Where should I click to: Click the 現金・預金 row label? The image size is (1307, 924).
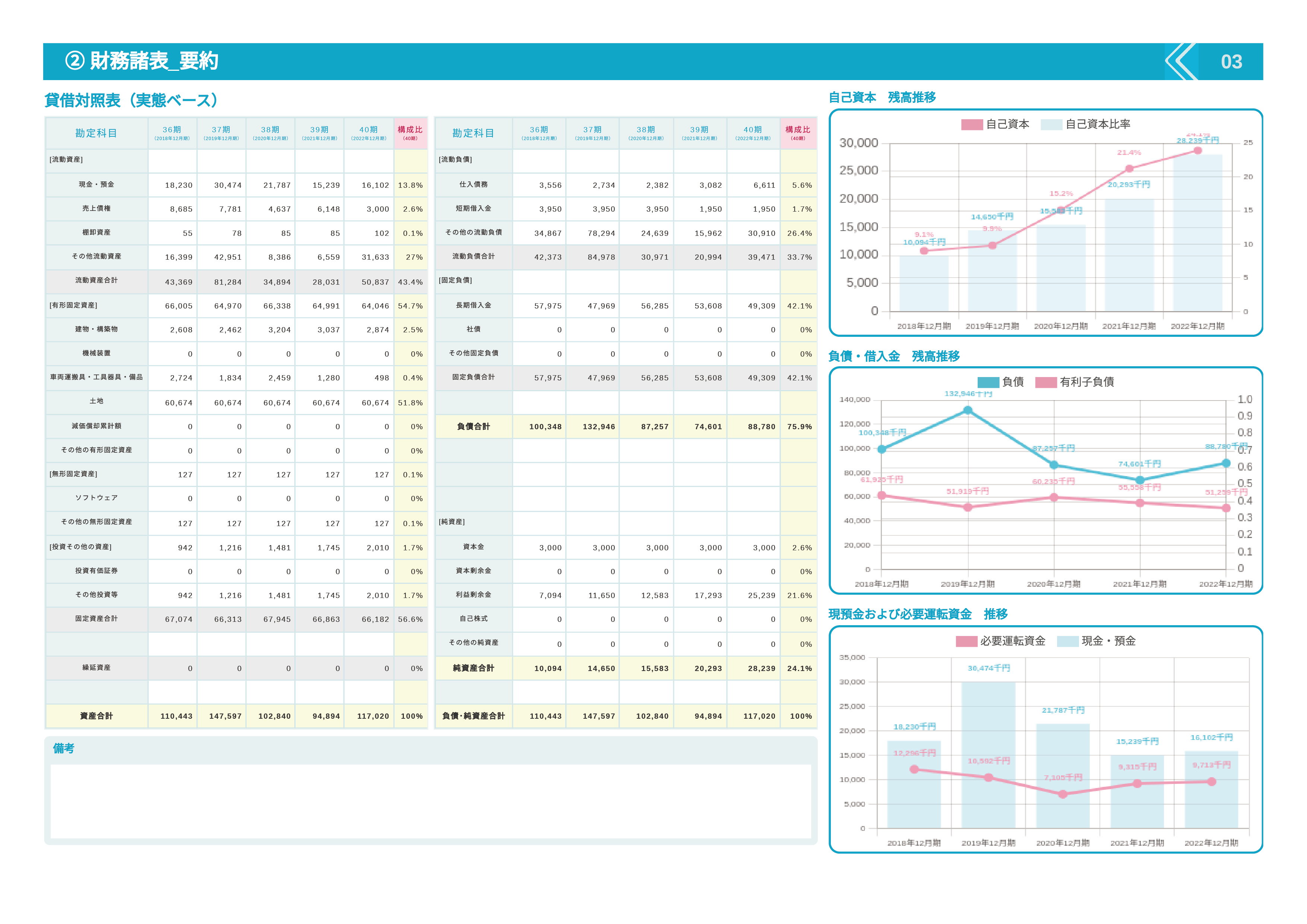coord(96,184)
